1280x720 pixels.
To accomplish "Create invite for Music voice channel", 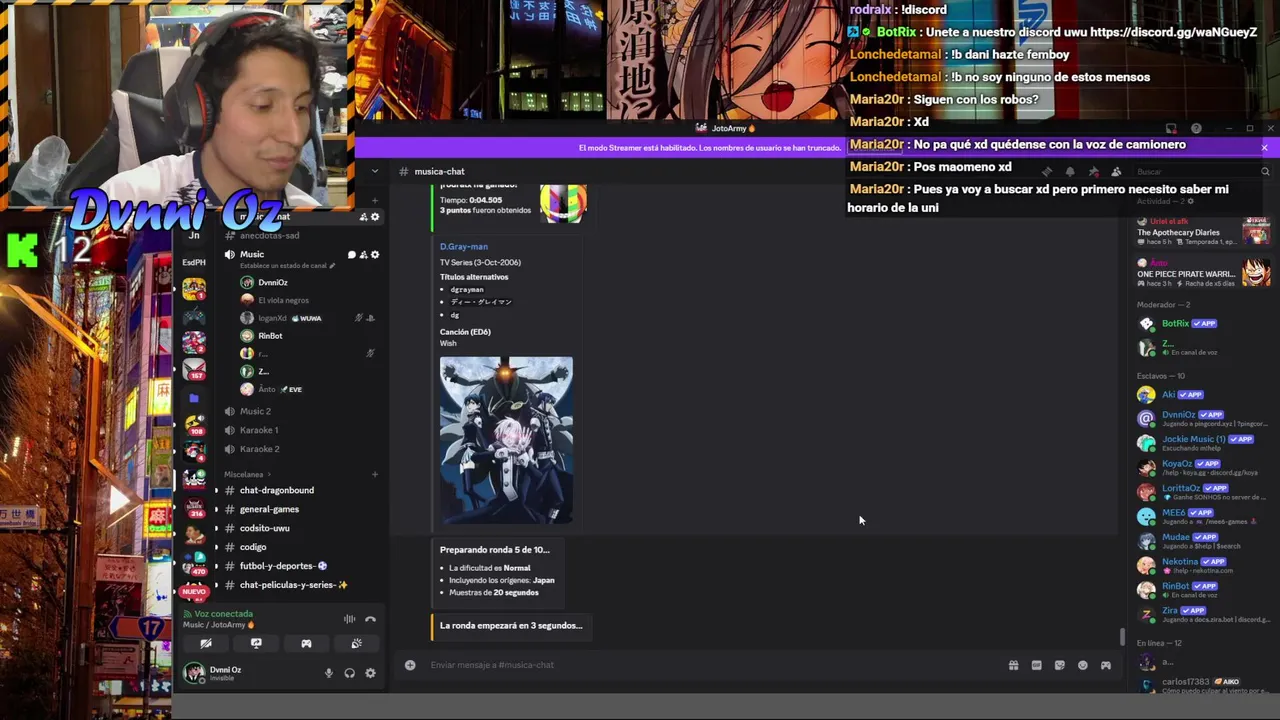I will [363, 255].
